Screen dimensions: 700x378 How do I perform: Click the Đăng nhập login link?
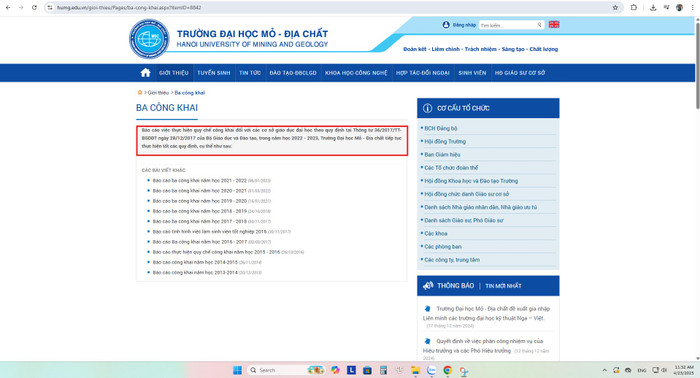(x=464, y=25)
